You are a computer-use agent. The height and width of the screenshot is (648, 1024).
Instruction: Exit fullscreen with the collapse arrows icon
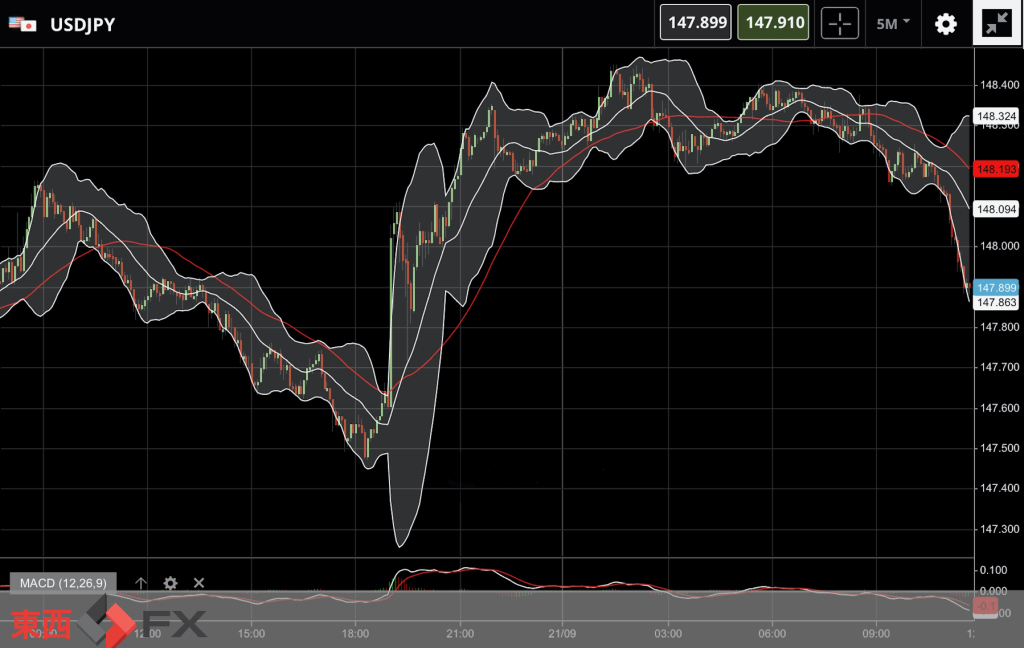[997, 24]
